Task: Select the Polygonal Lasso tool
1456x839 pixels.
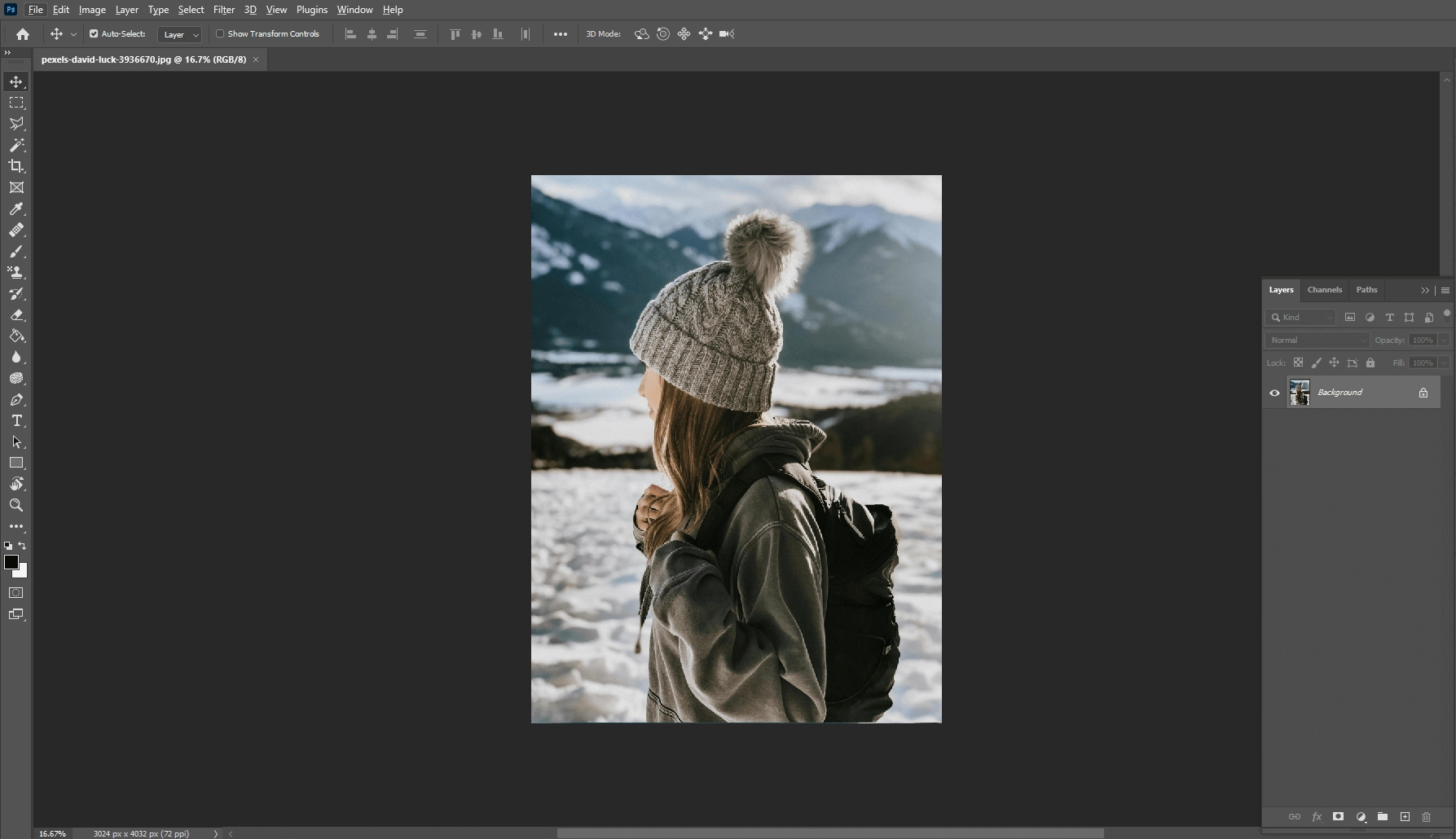Action: click(x=16, y=124)
